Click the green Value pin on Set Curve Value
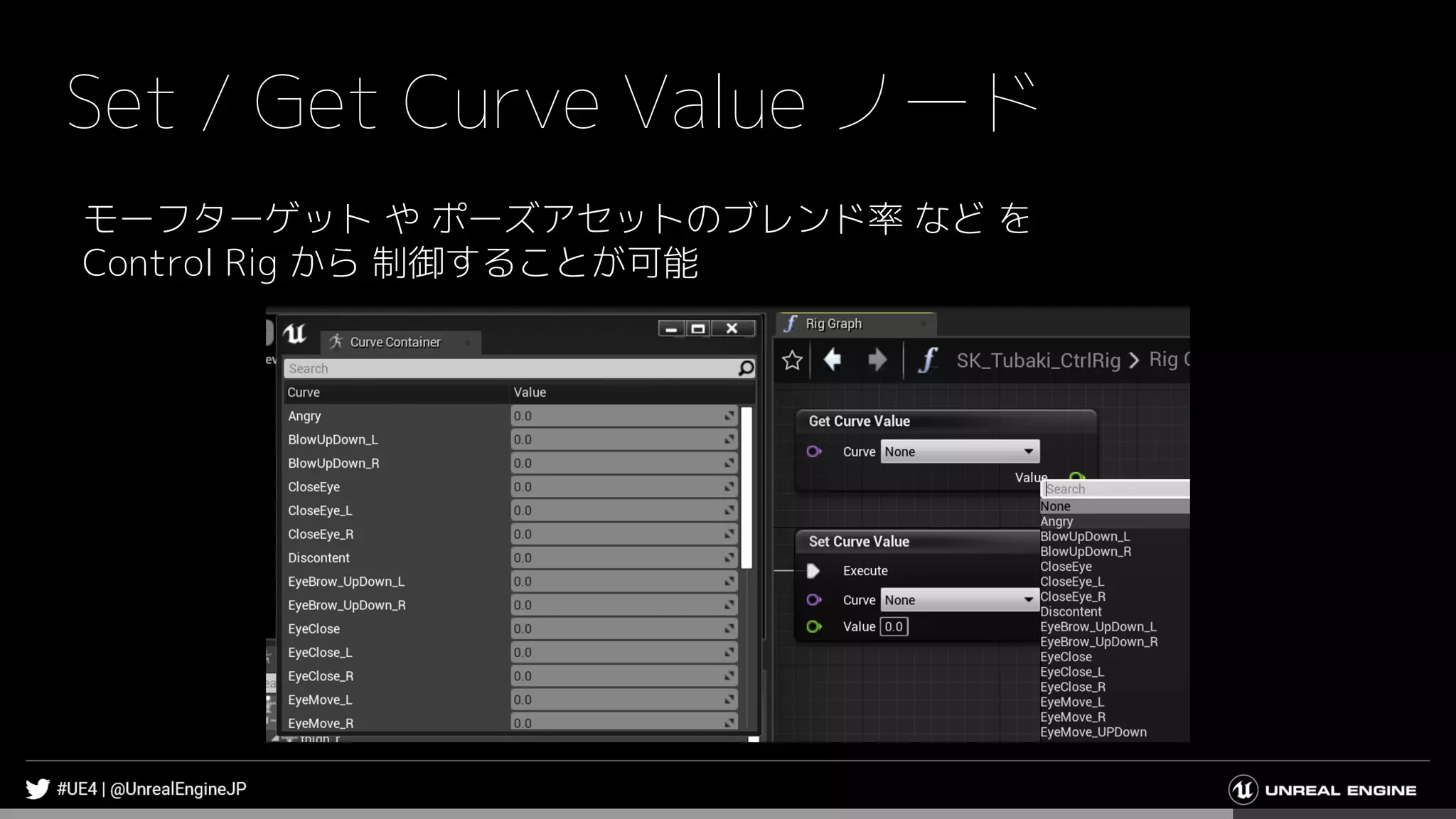The width and height of the screenshot is (1456, 819). click(814, 626)
